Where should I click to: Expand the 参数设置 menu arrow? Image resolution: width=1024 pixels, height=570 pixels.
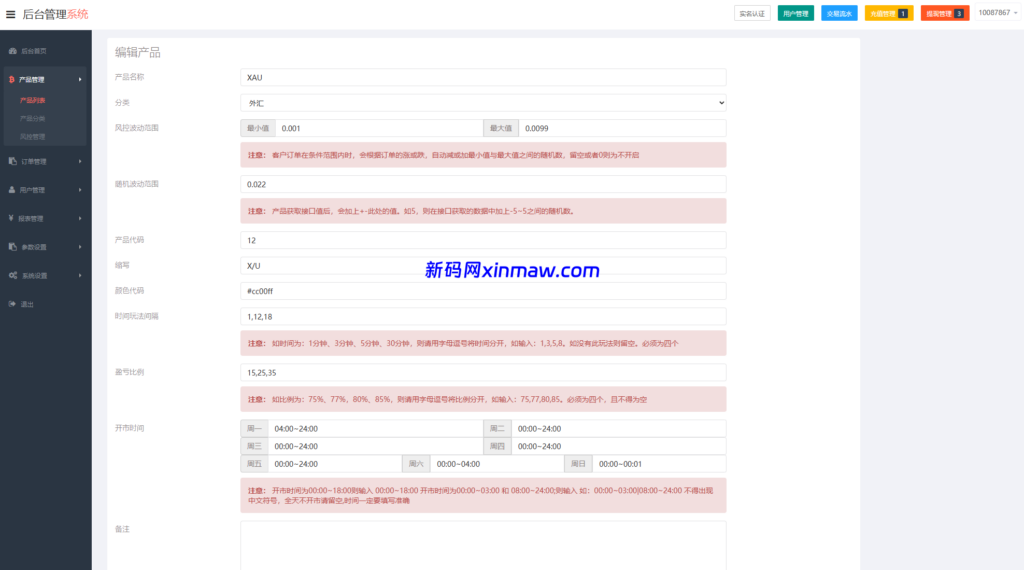pos(80,247)
